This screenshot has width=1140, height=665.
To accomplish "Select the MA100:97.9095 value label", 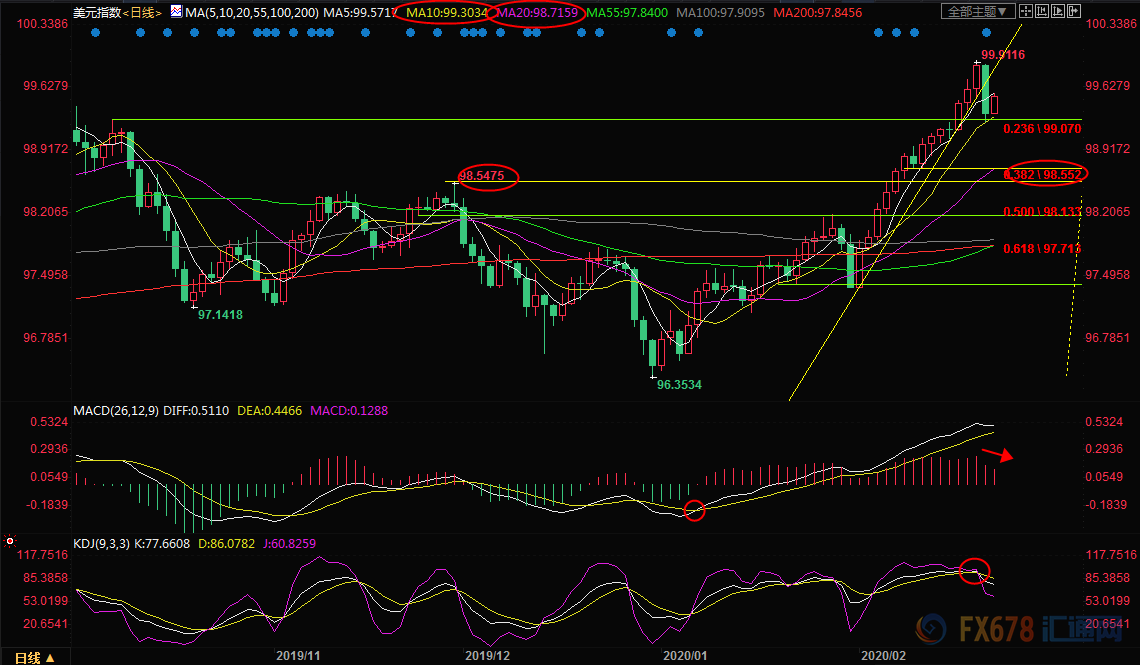I will click(x=720, y=12).
